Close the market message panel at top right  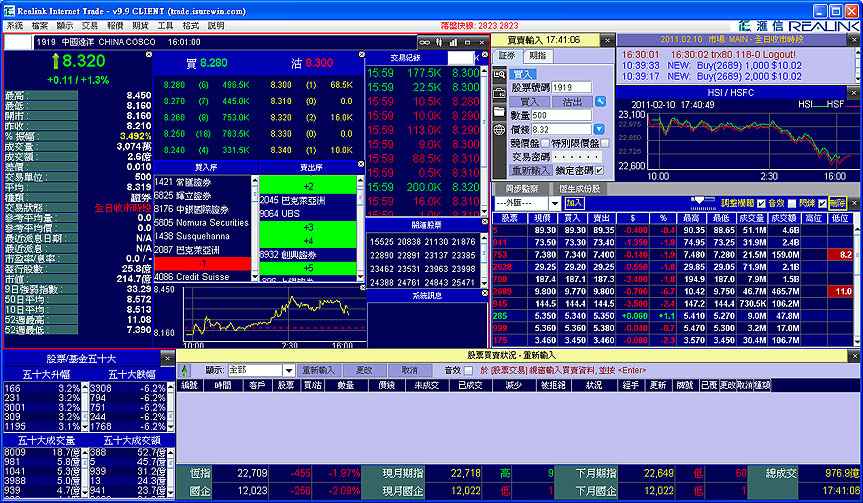[x=855, y=40]
